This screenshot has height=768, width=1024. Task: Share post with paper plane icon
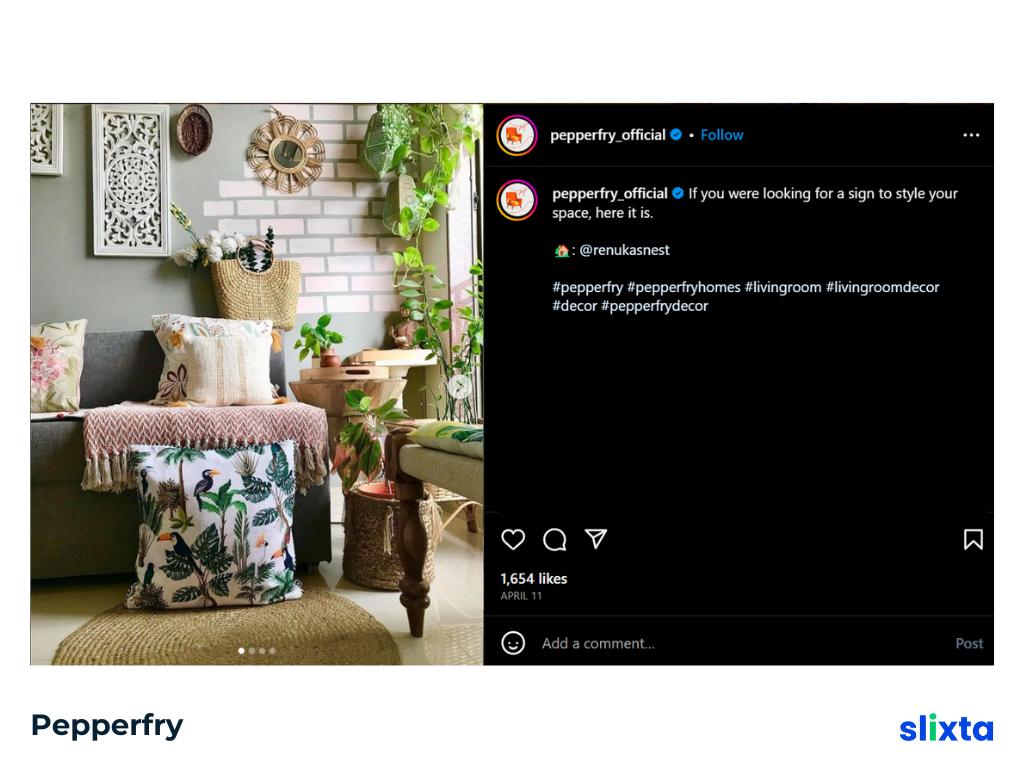[x=596, y=539]
